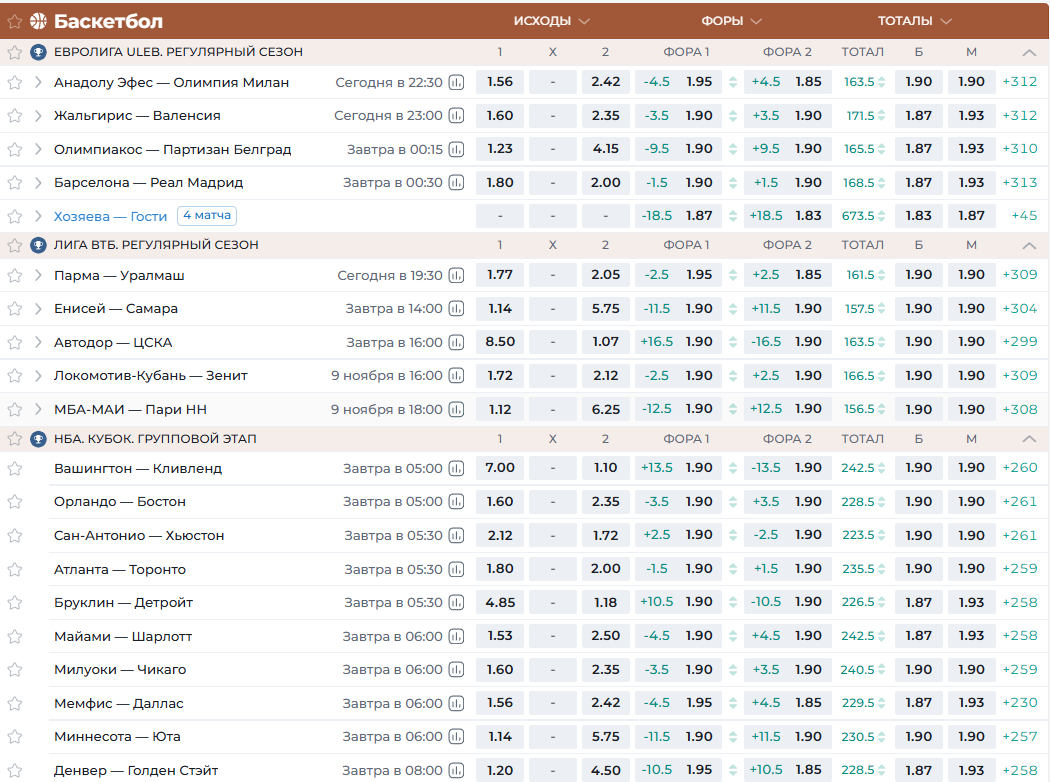This screenshot has width=1050, height=782.
Task: Click the trophy icon beside Евролига ULEB
Action: pos(38,52)
